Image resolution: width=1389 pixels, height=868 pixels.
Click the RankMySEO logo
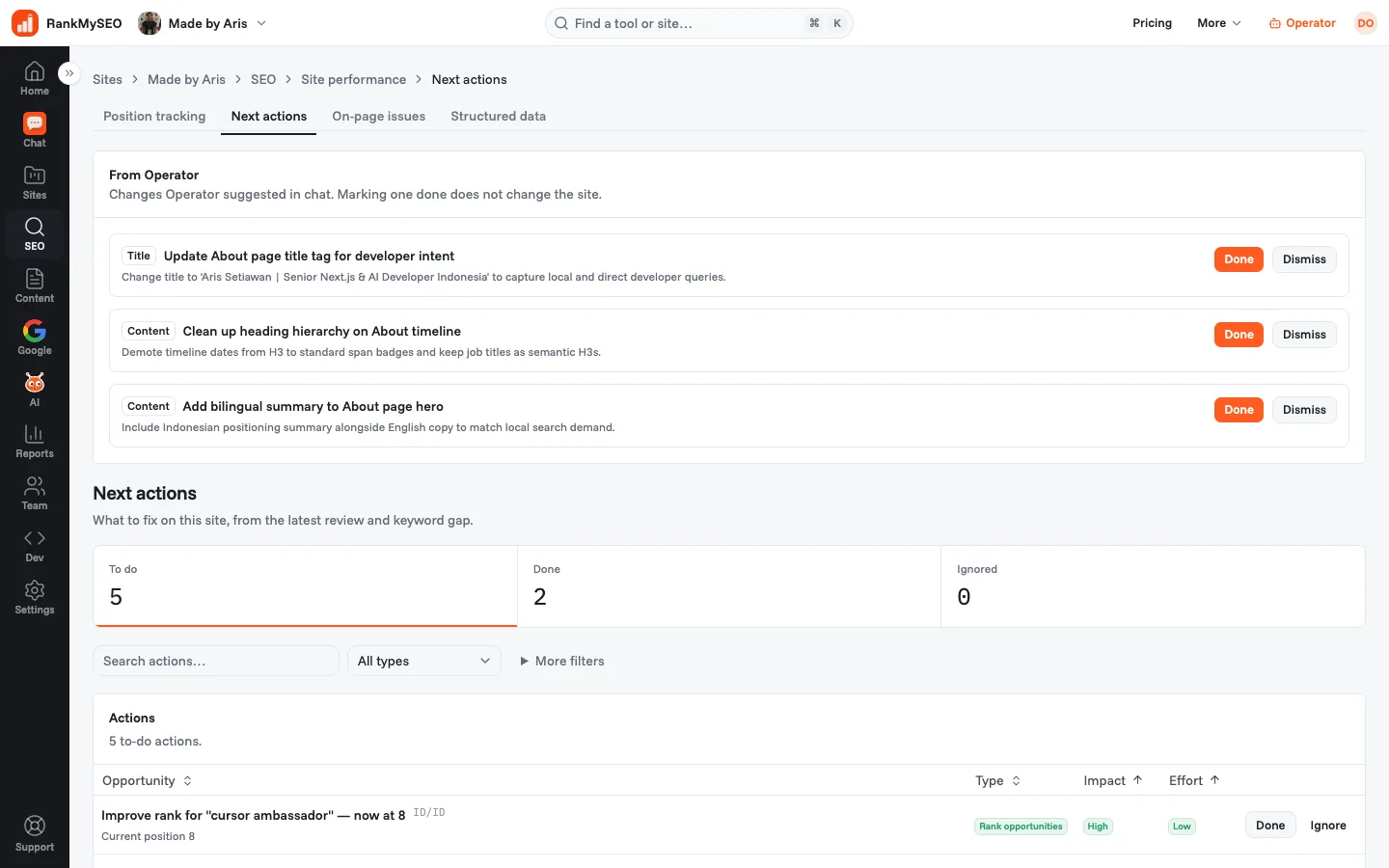(x=67, y=23)
